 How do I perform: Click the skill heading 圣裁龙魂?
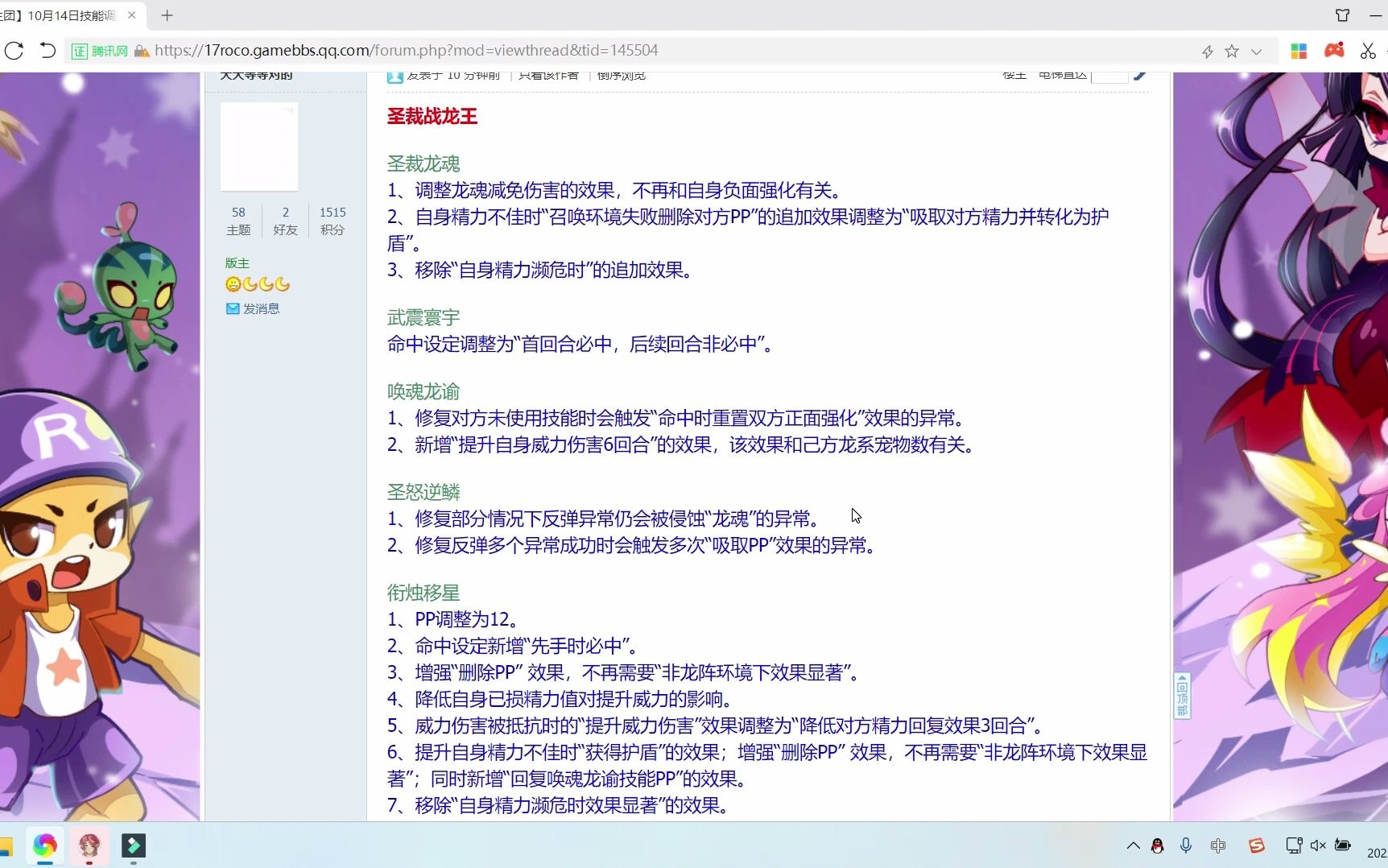click(x=423, y=163)
